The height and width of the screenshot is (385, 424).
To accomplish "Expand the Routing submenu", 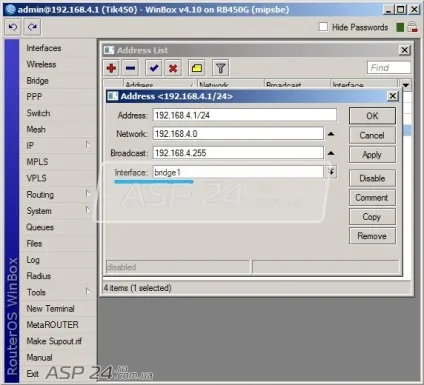I will 88,194.
